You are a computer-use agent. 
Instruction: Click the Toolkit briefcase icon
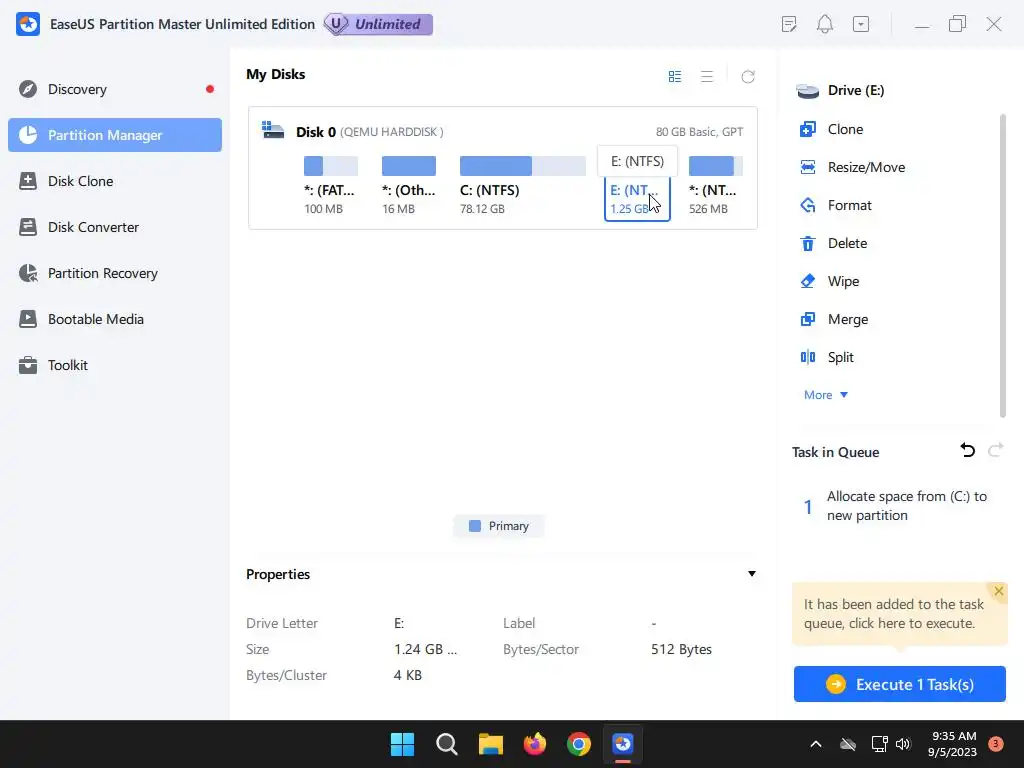28,365
